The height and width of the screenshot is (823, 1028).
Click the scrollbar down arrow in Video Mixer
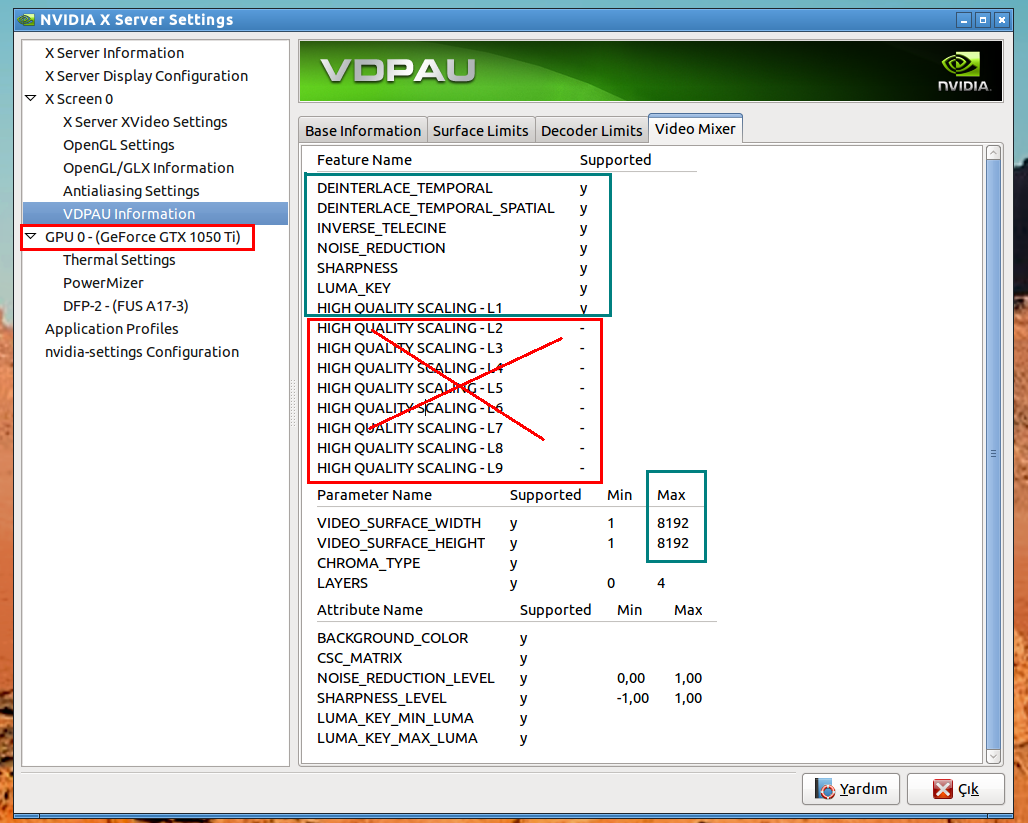pyautogui.click(x=993, y=756)
